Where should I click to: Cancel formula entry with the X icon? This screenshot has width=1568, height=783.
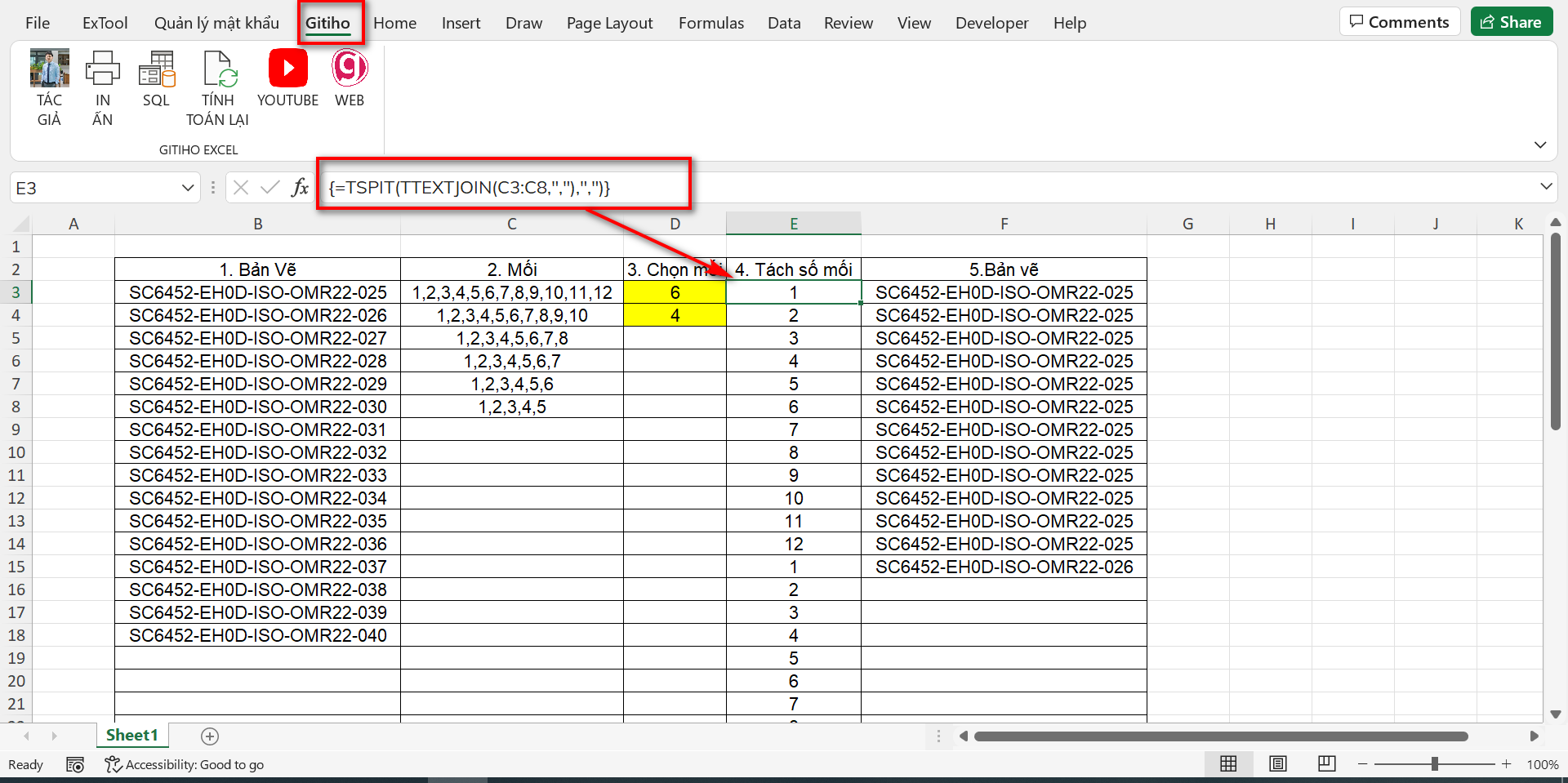[240, 188]
